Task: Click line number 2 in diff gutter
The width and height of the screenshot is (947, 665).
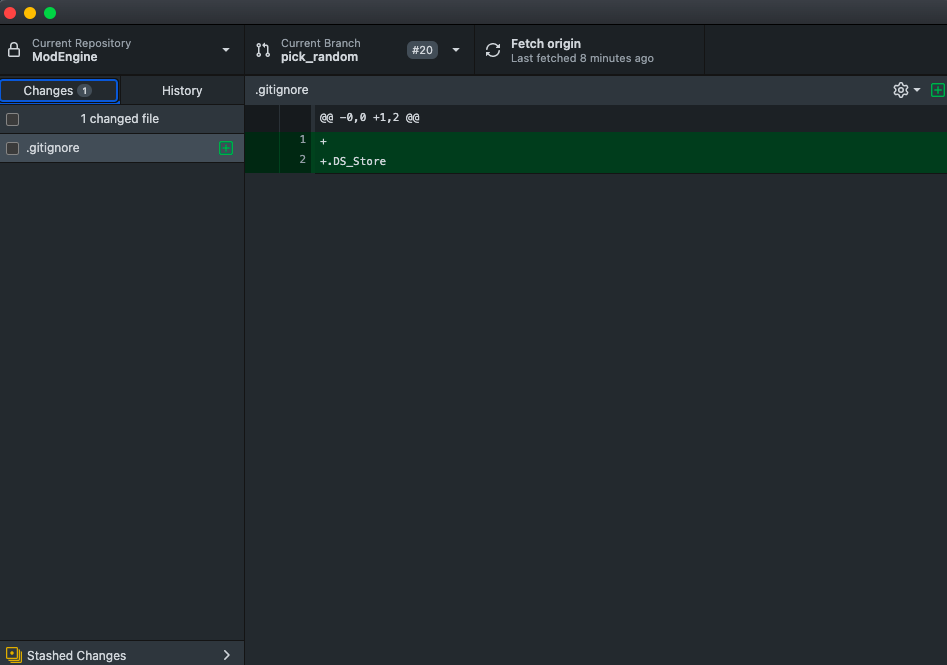Action: (x=303, y=159)
